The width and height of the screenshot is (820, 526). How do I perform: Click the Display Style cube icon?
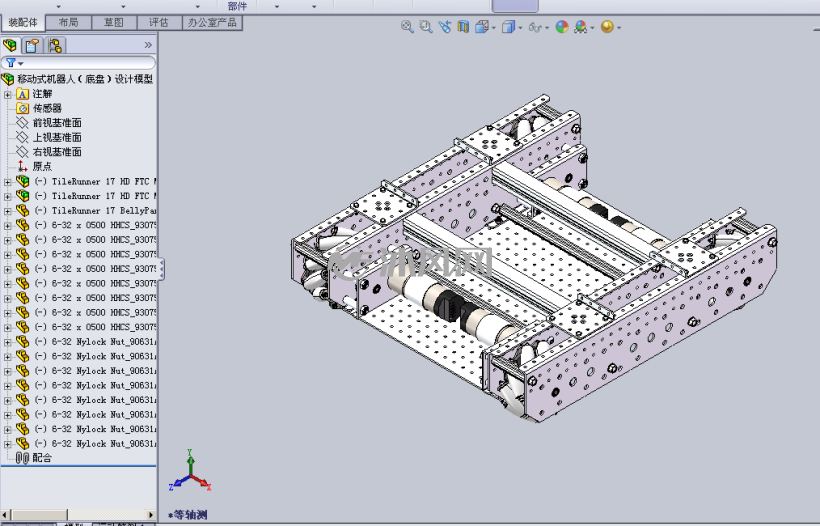(508, 27)
